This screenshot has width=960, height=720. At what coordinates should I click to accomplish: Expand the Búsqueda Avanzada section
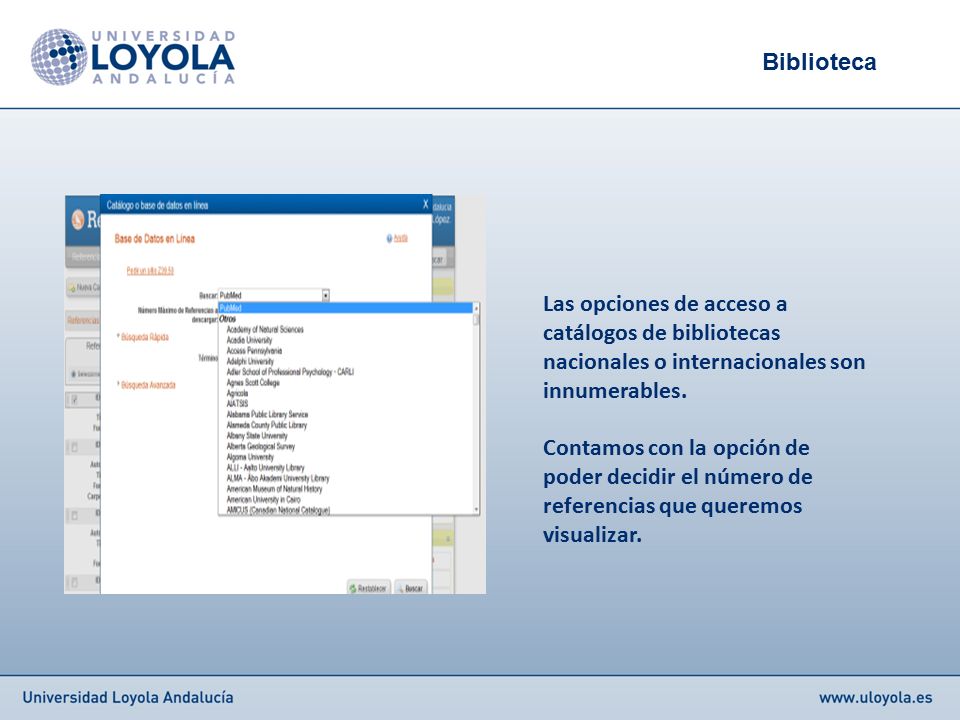[146, 385]
